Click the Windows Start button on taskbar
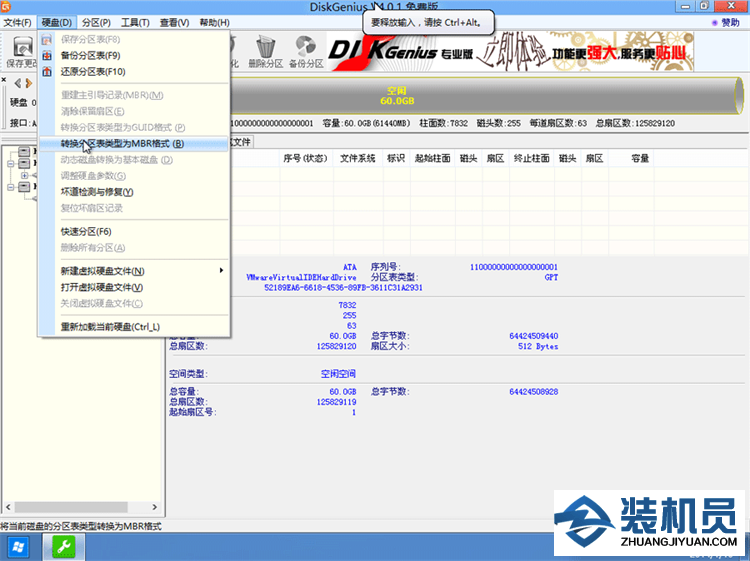 click(x=18, y=546)
